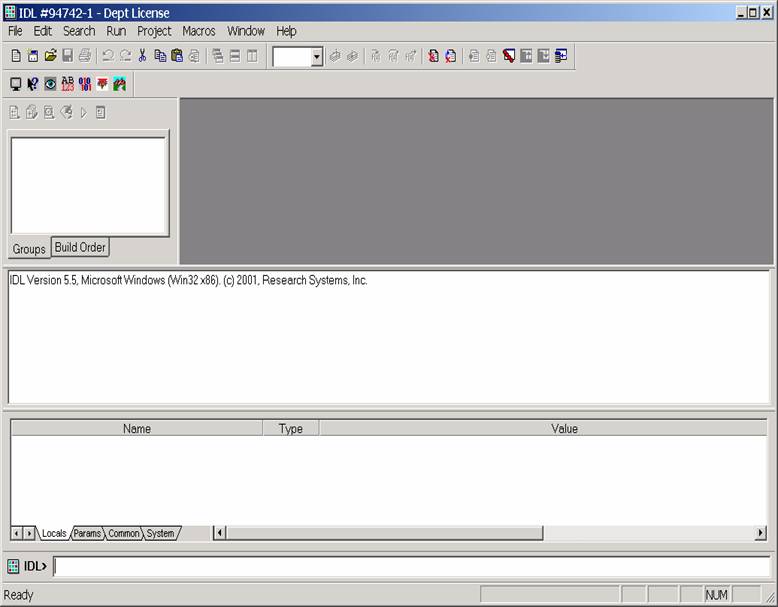Click the Cascade windows icon
Screen dimensions: 778x607
[217, 56]
